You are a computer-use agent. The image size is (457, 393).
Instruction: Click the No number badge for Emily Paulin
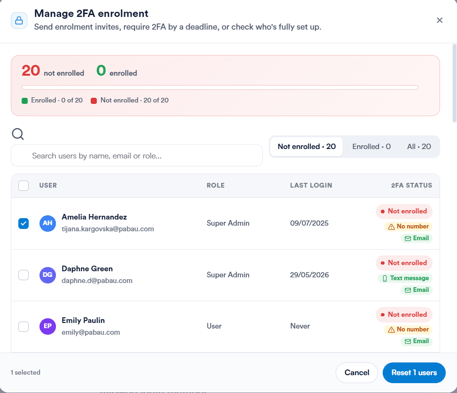pyautogui.click(x=408, y=329)
